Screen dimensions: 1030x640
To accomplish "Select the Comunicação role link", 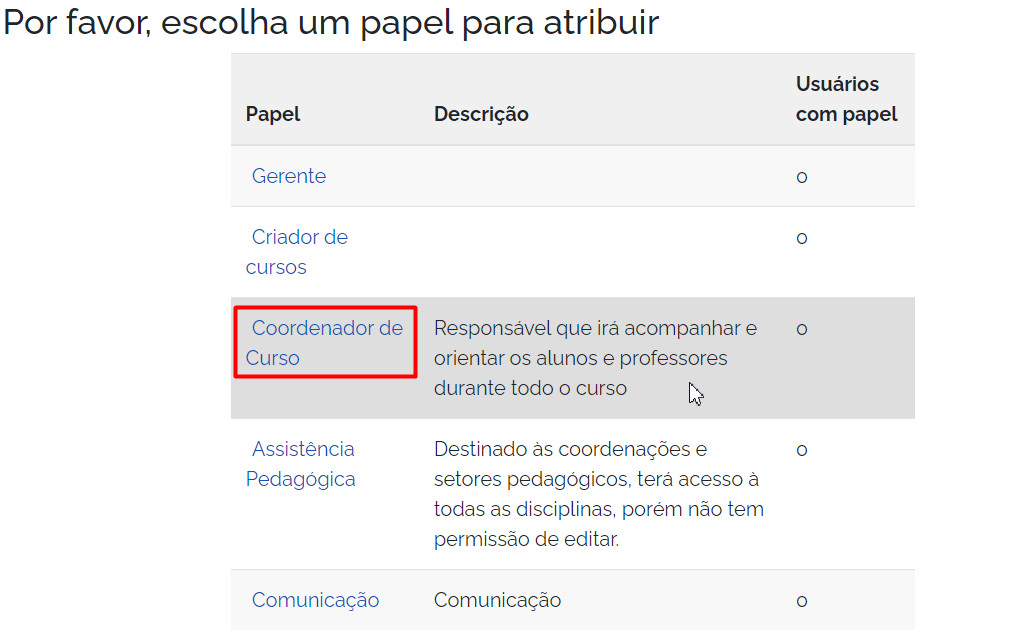I will tap(315, 600).
